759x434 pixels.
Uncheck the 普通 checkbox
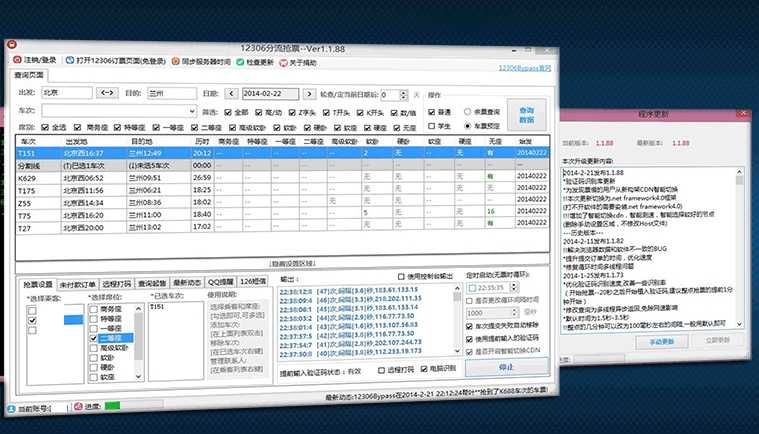point(431,112)
